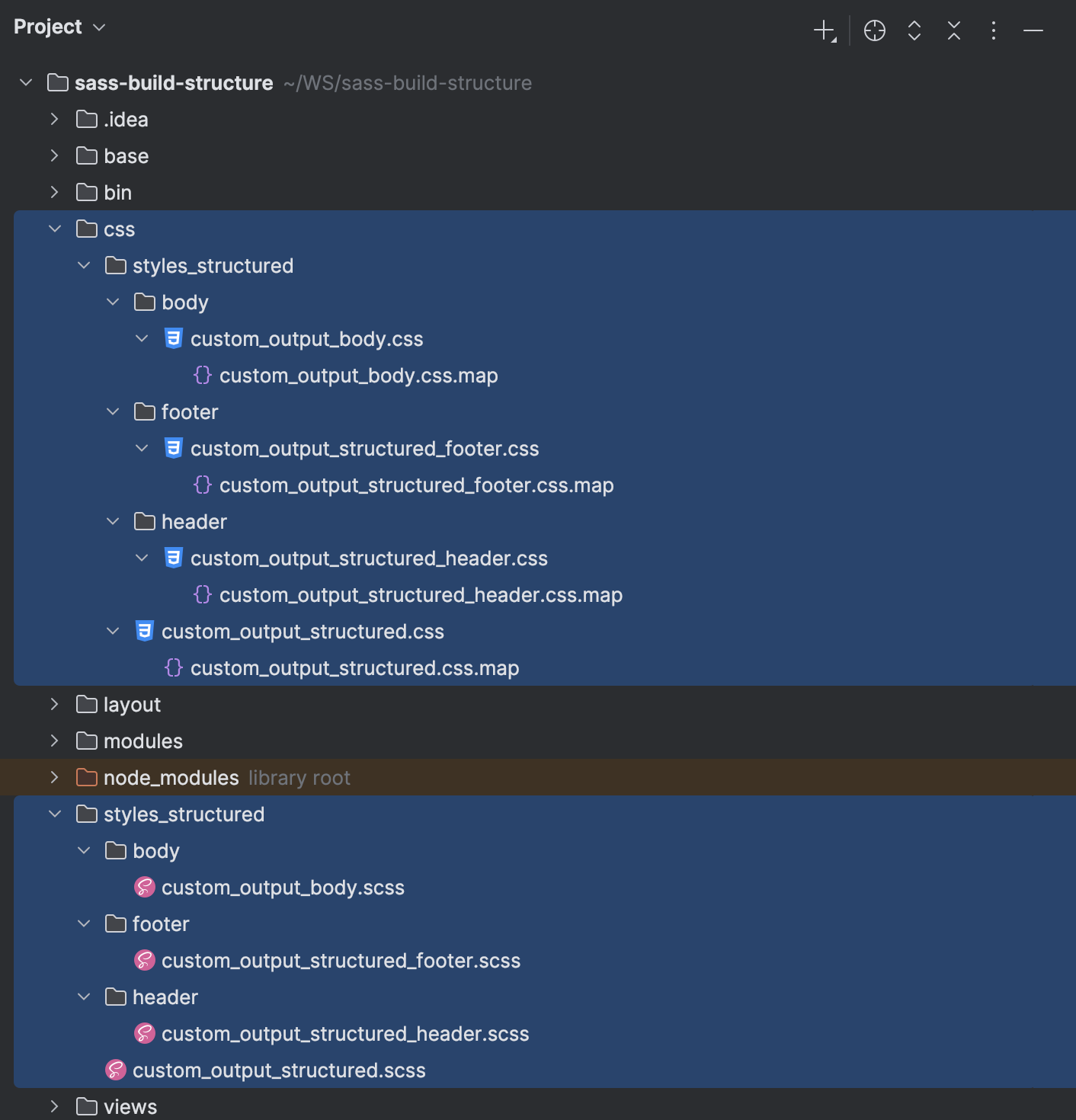Select the .idea folder
This screenshot has width=1076, height=1120.
[126, 119]
